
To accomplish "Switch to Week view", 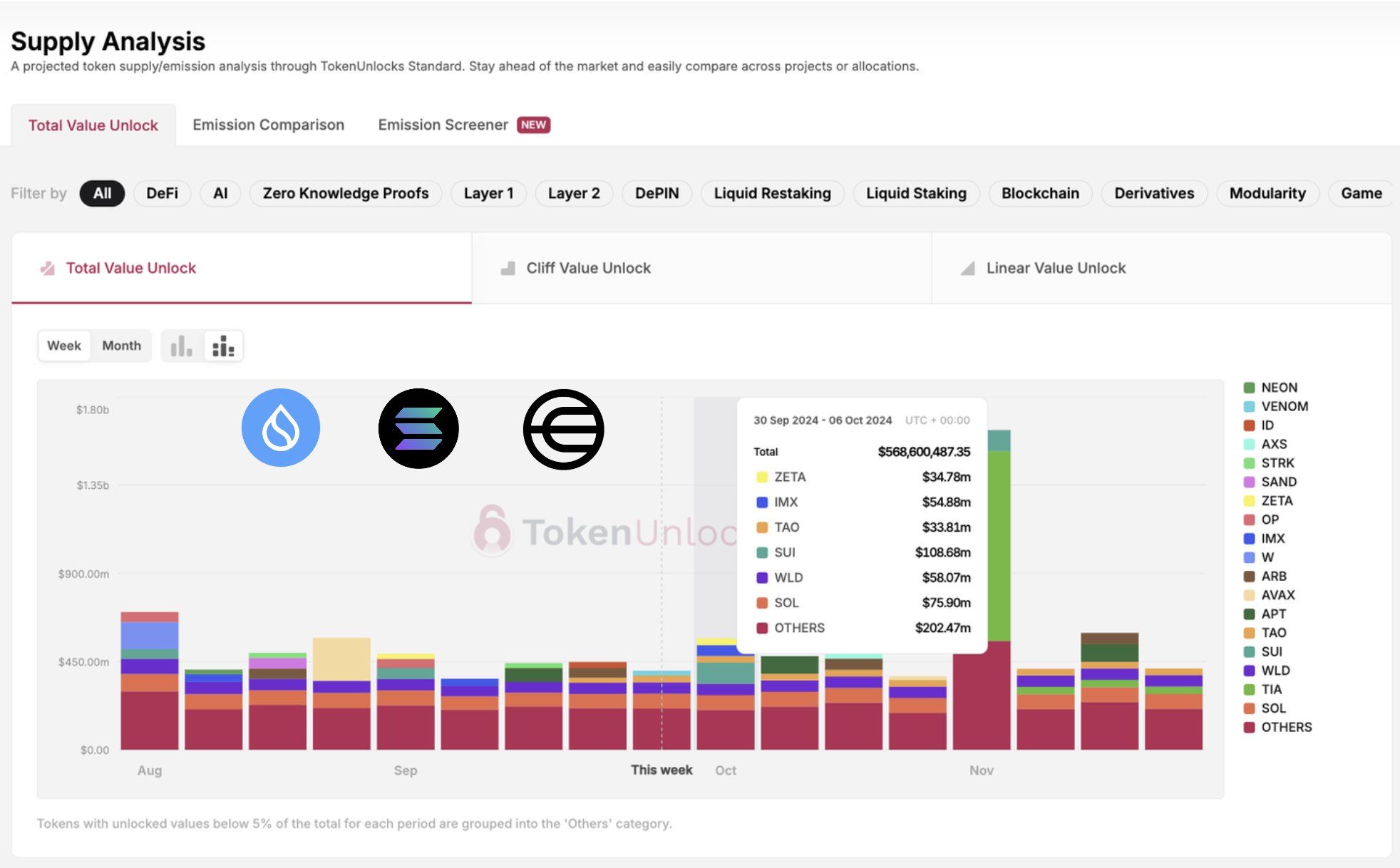I will tap(63, 345).
